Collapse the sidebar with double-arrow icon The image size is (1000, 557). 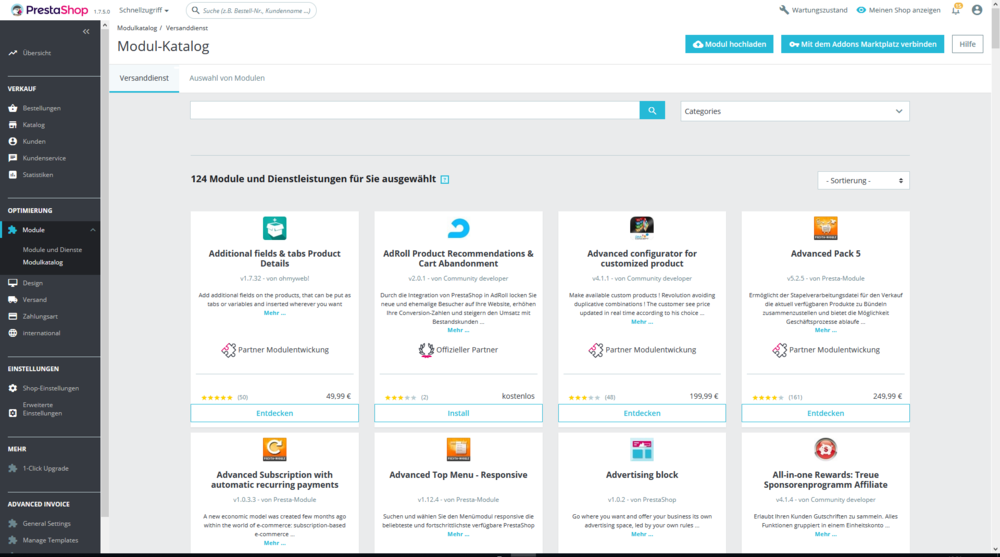point(86,31)
